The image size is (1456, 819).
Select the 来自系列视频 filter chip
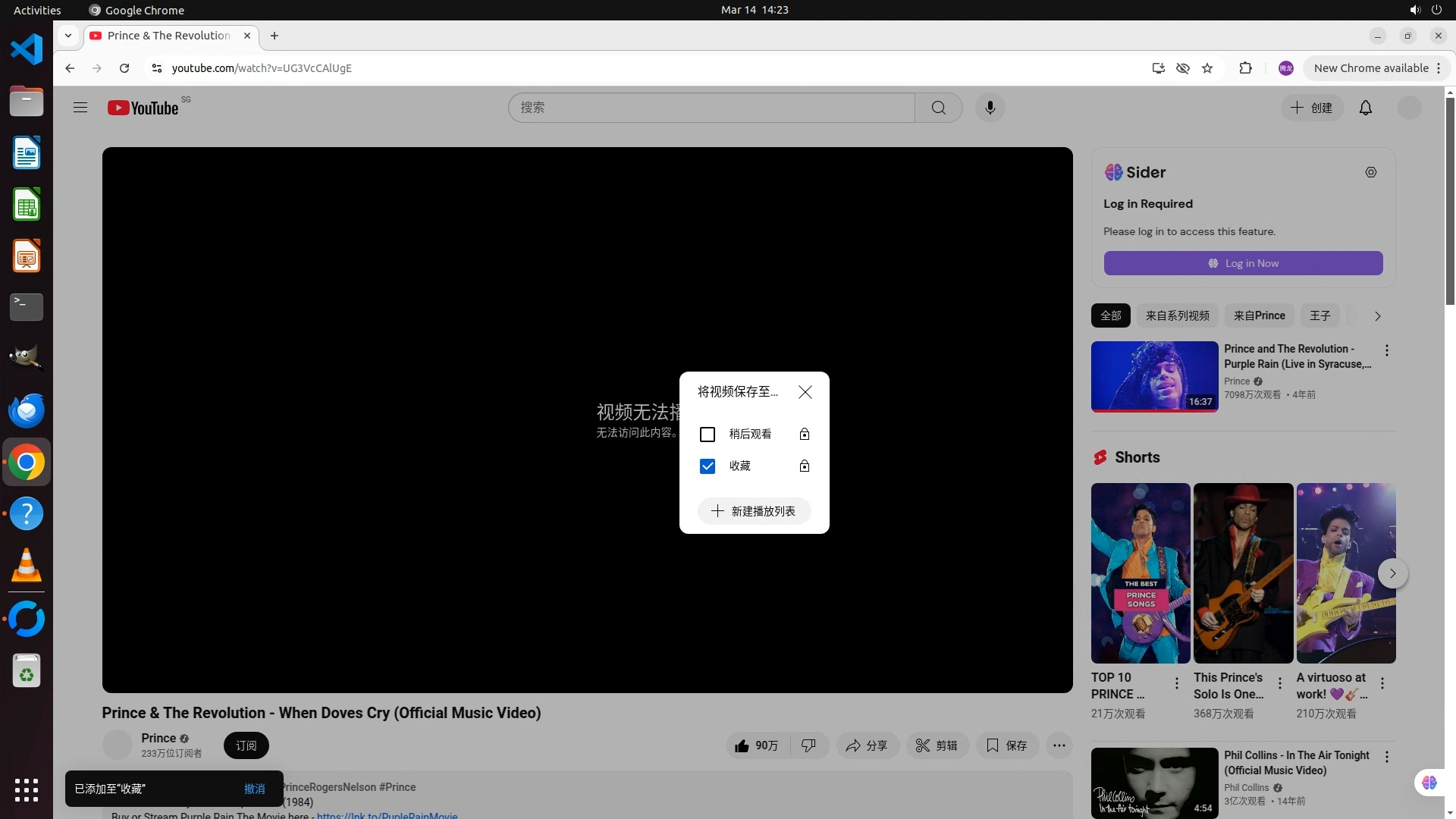point(1177,315)
